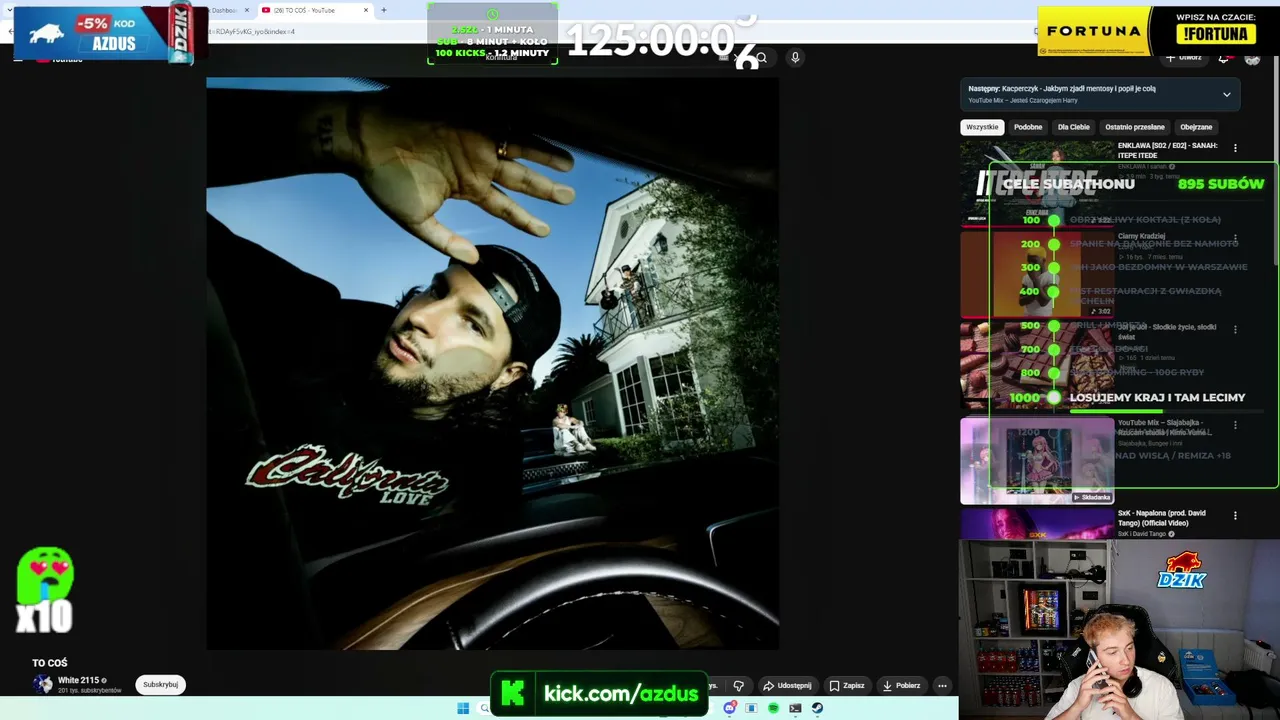
Task: Click the YouTube search magnifier icon
Action: (761, 58)
